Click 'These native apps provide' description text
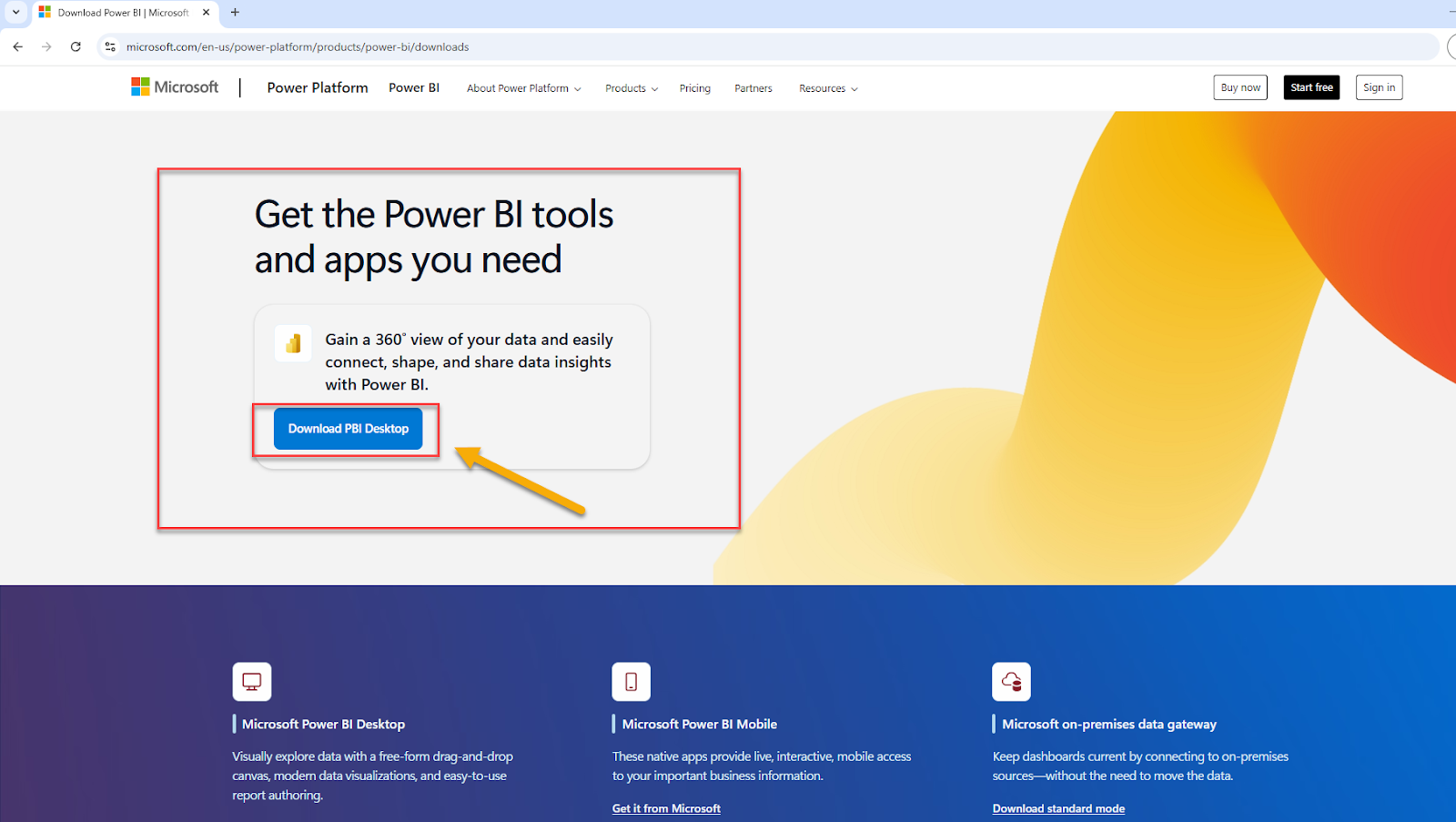The width and height of the screenshot is (1456, 822). click(762, 766)
